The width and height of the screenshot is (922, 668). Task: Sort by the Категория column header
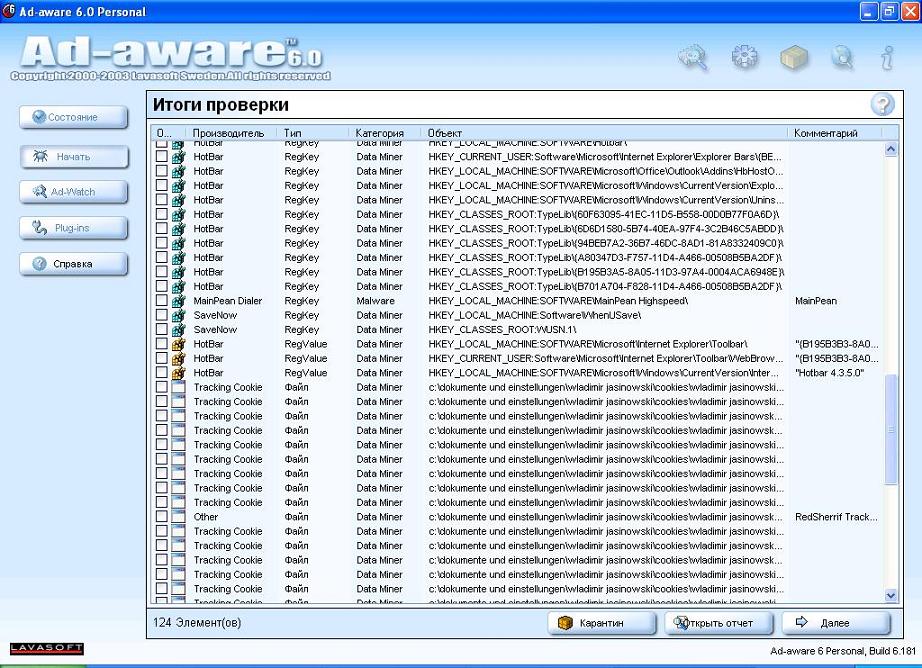click(x=384, y=133)
